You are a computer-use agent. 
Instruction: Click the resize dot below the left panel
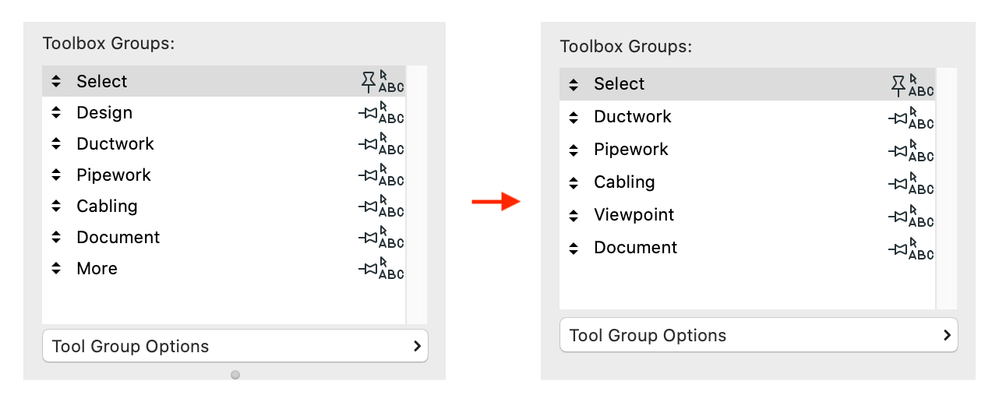point(235,375)
